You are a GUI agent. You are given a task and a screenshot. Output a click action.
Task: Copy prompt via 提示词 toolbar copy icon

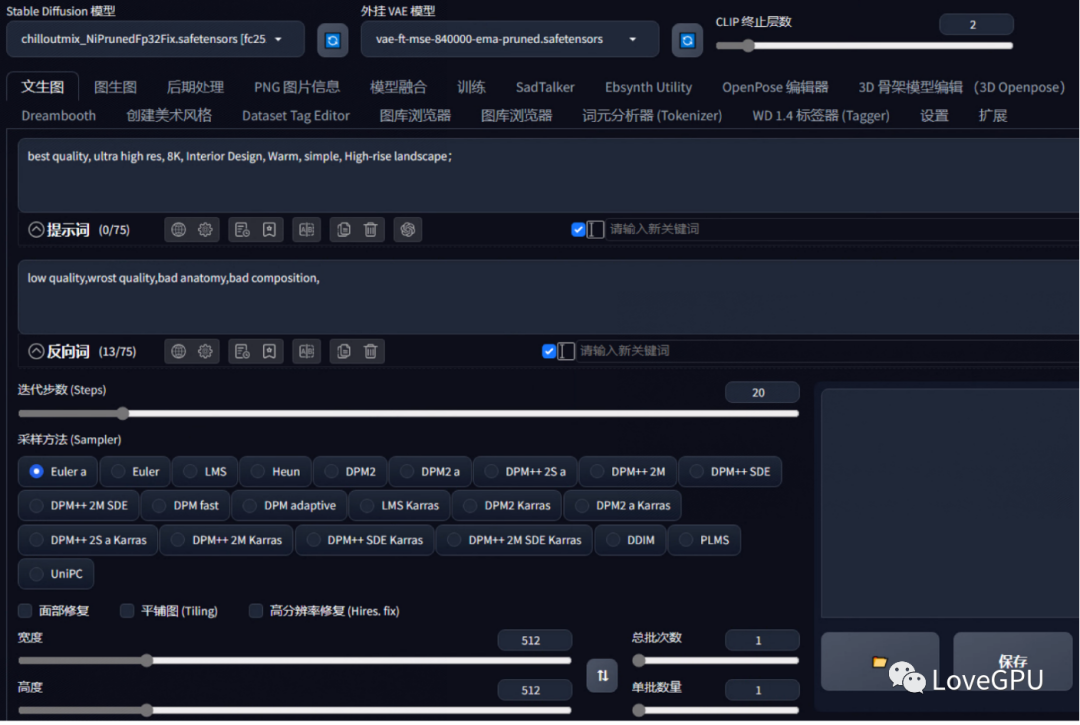(x=344, y=230)
